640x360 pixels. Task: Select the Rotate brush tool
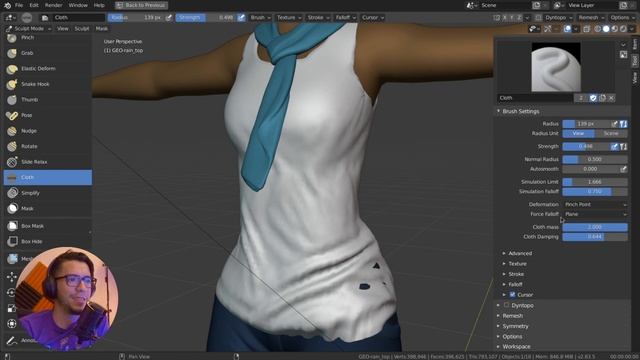[48, 146]
